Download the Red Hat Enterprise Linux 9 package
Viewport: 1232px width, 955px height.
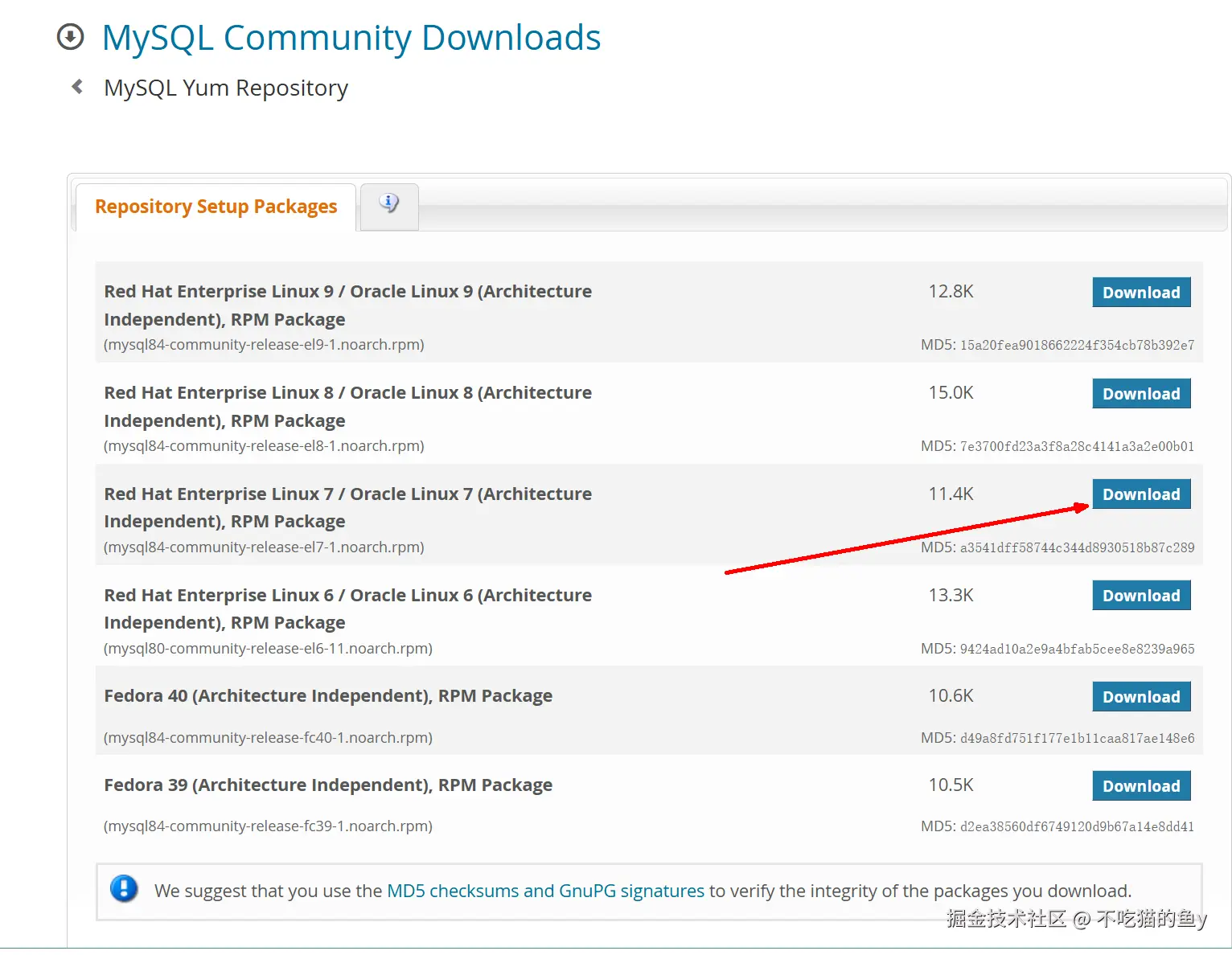click(1141, 293)
